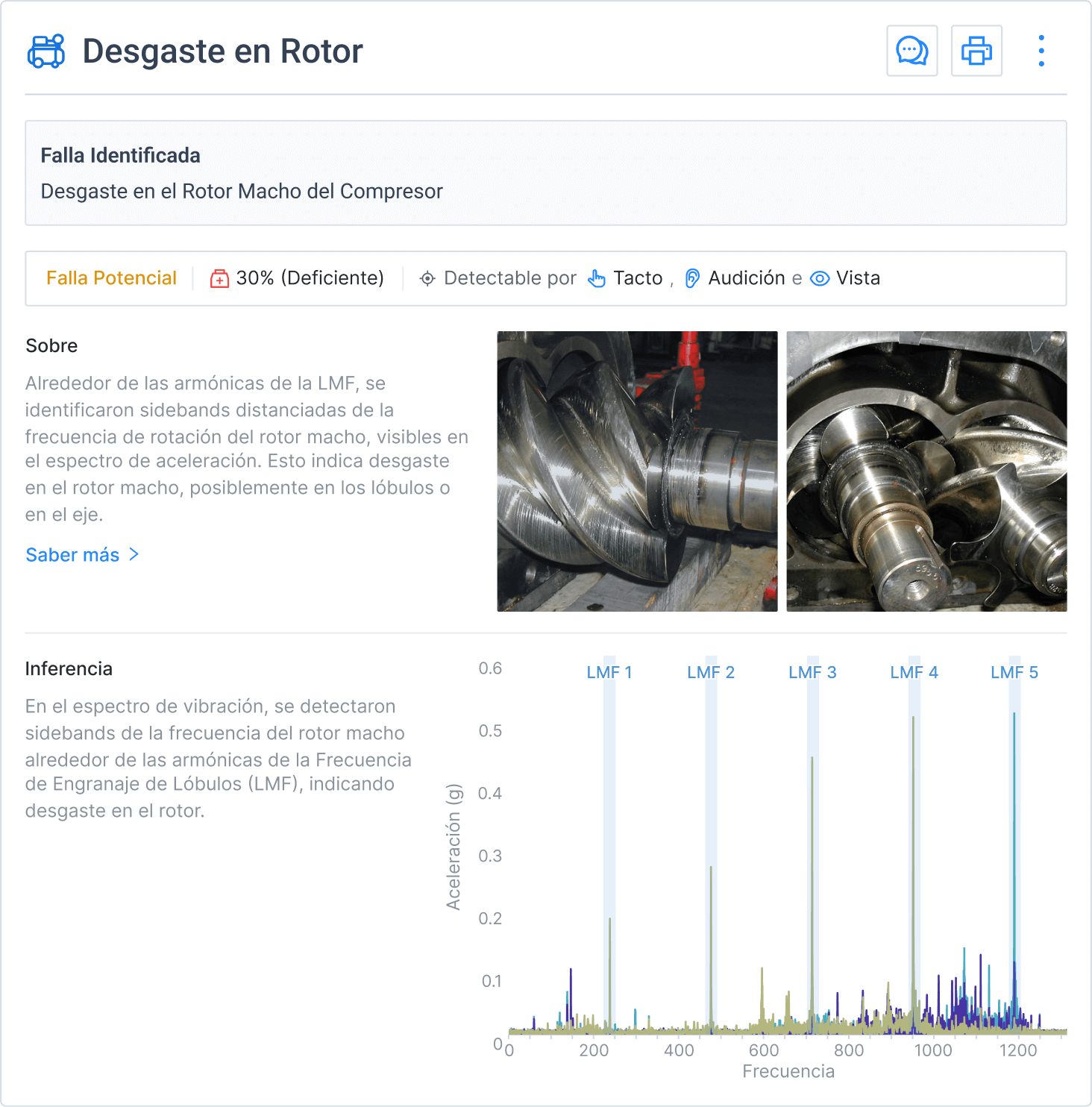Click the red health score icon

[x=219, y=279]
